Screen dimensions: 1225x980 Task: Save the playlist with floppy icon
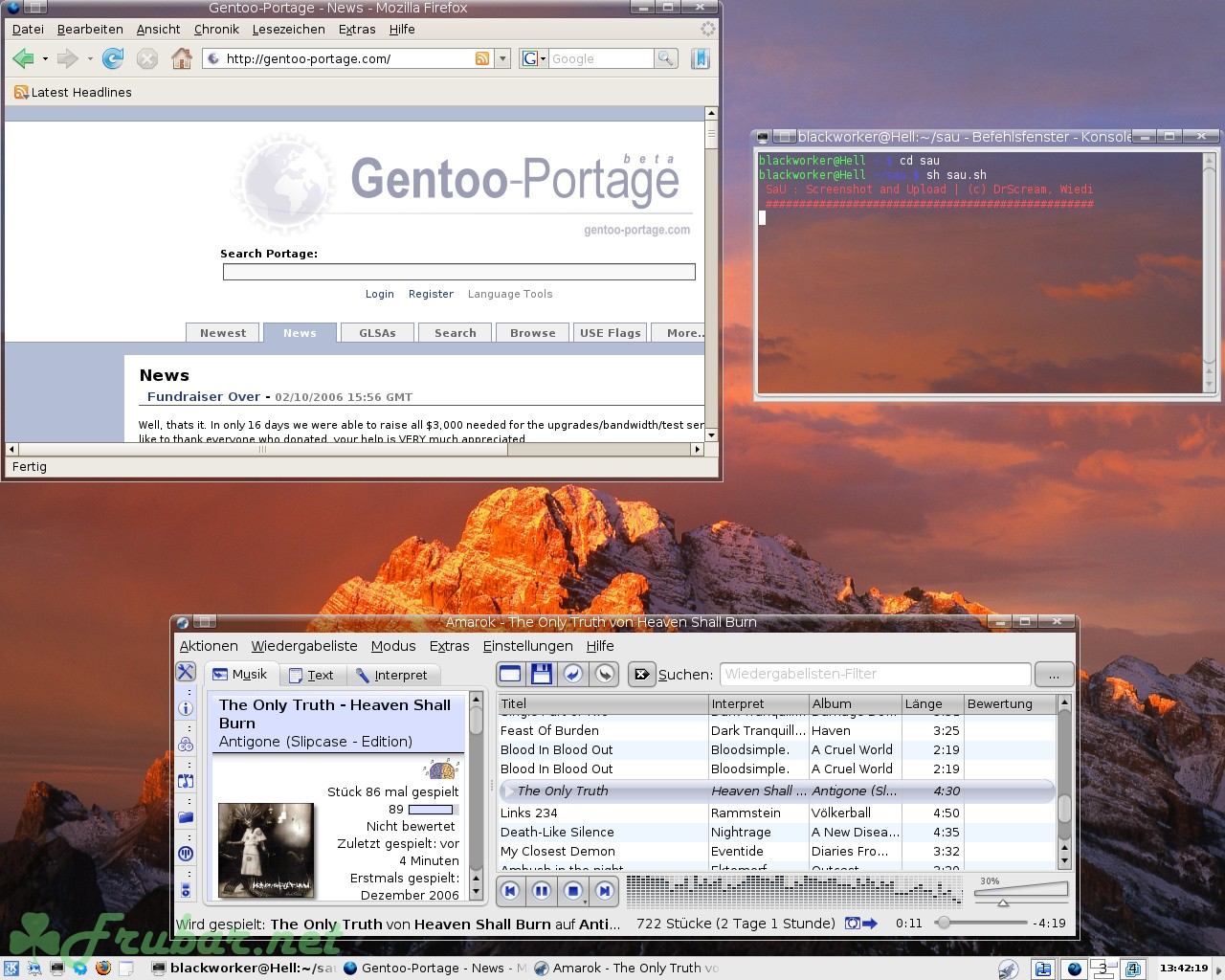point(542,674)
